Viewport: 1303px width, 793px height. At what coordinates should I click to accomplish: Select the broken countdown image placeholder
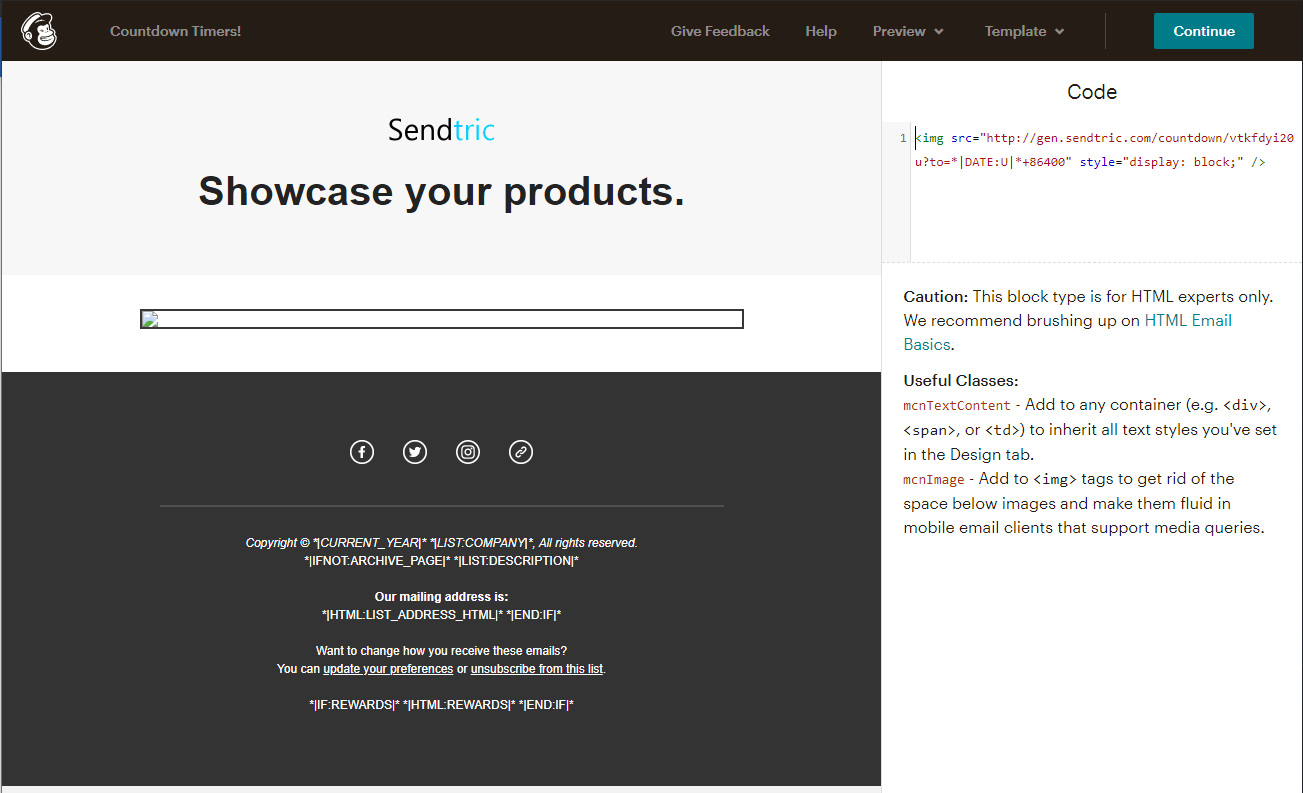pos(441,319)
